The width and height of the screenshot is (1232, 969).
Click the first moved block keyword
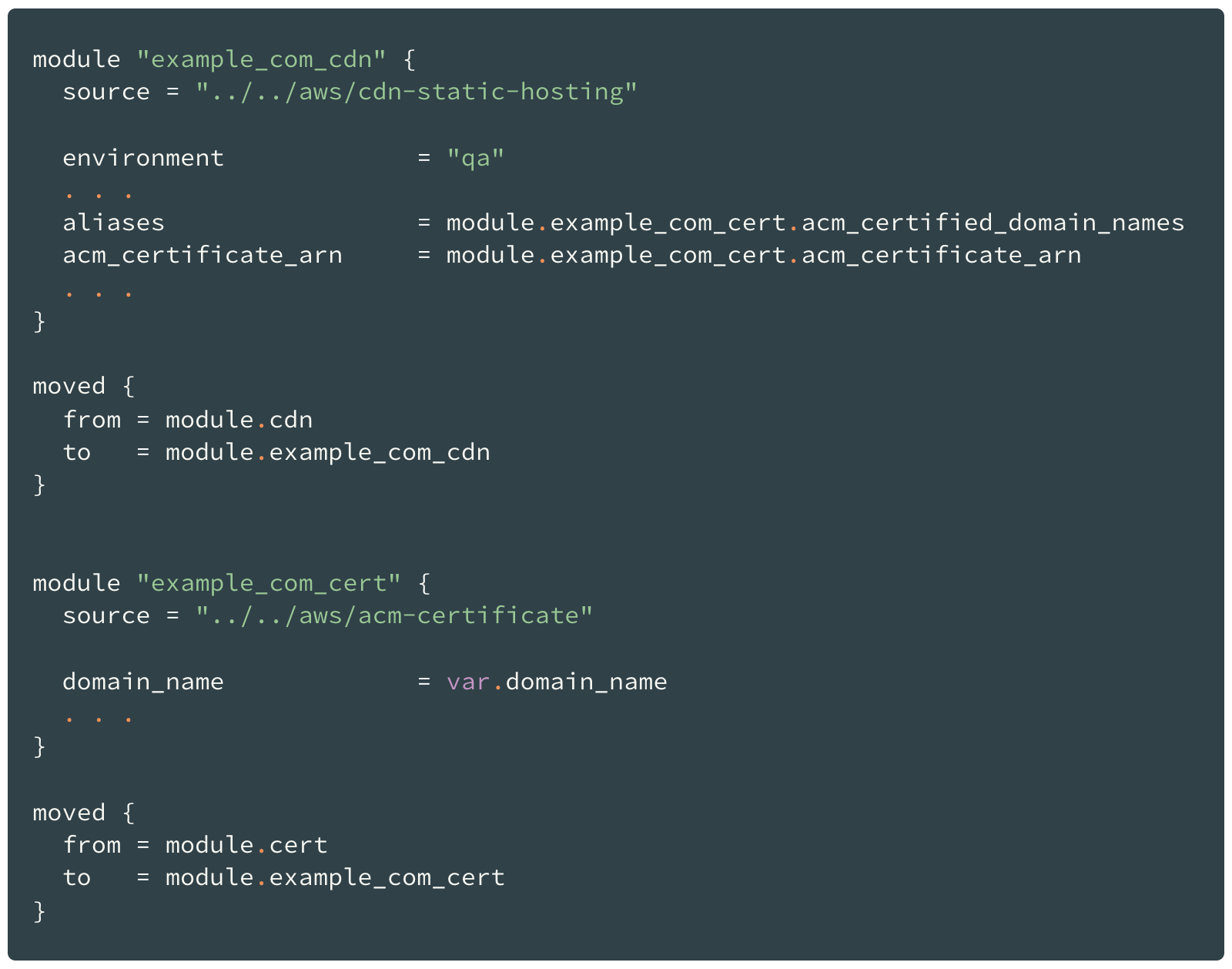click(69, 387)
